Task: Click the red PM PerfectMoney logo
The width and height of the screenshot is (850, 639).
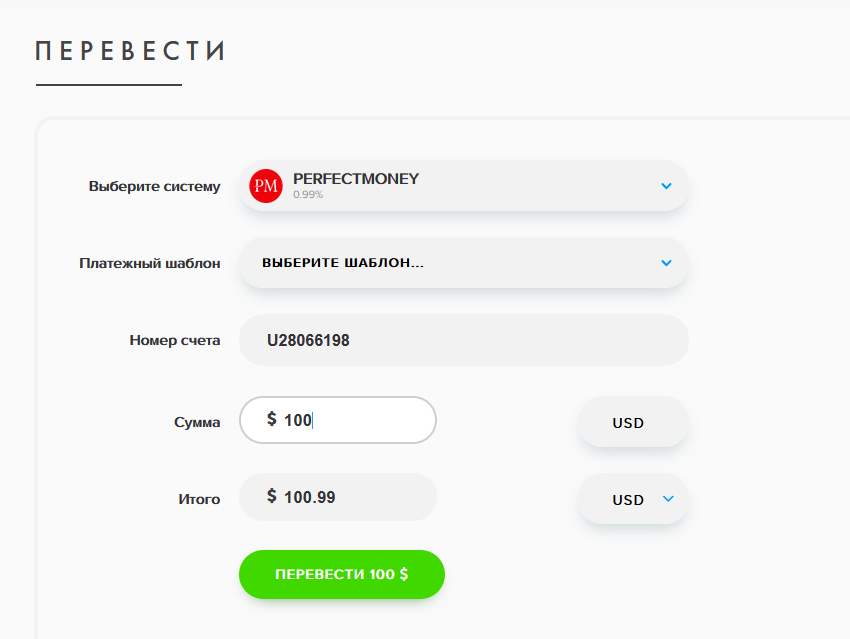Action: click(x=266, y=186)
